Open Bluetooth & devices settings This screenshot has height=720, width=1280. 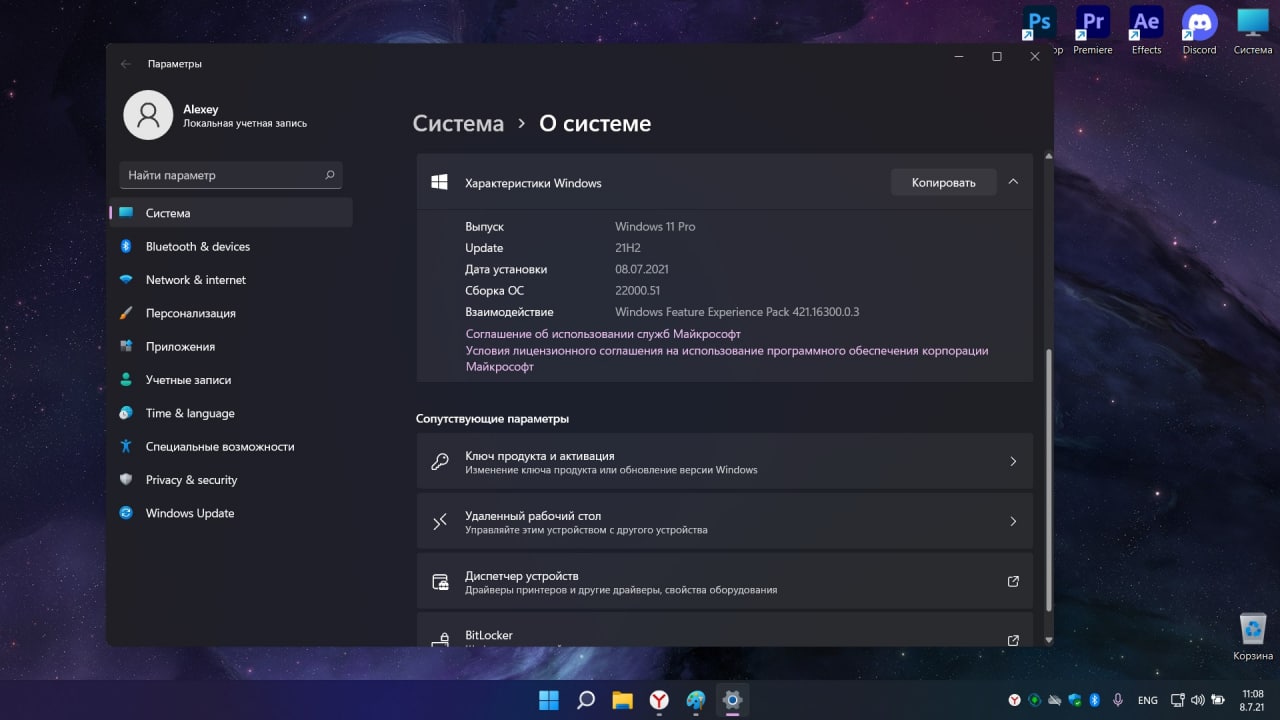(x=231, y=246)
